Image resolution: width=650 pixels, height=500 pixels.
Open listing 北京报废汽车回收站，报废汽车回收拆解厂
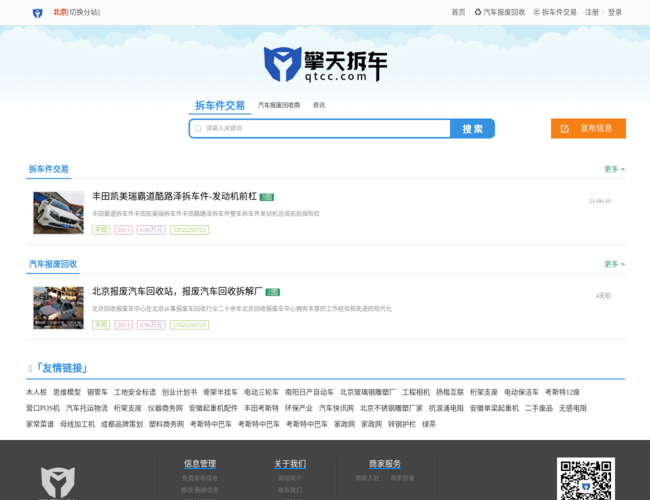[177, 291]
